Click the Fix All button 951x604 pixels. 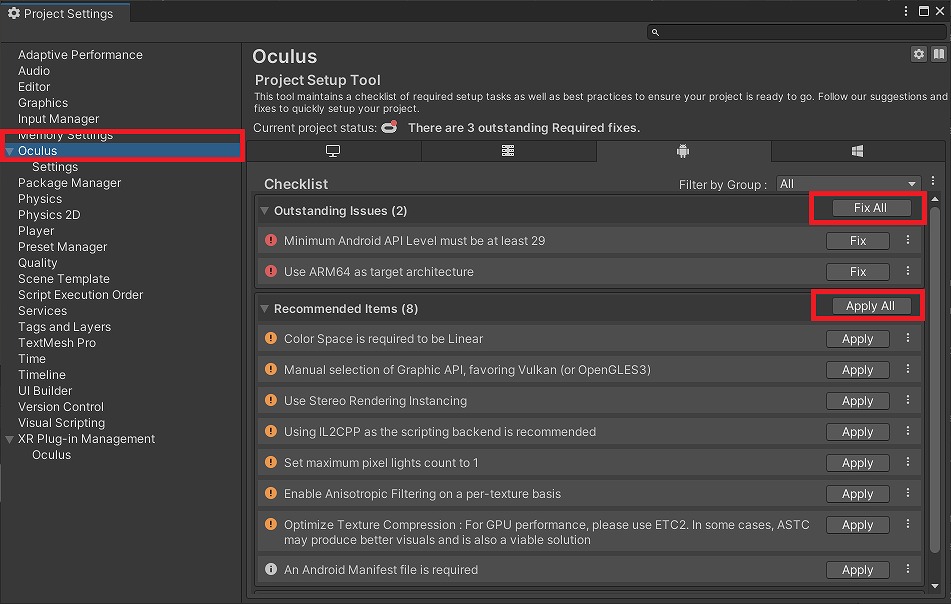click(871, 208)
